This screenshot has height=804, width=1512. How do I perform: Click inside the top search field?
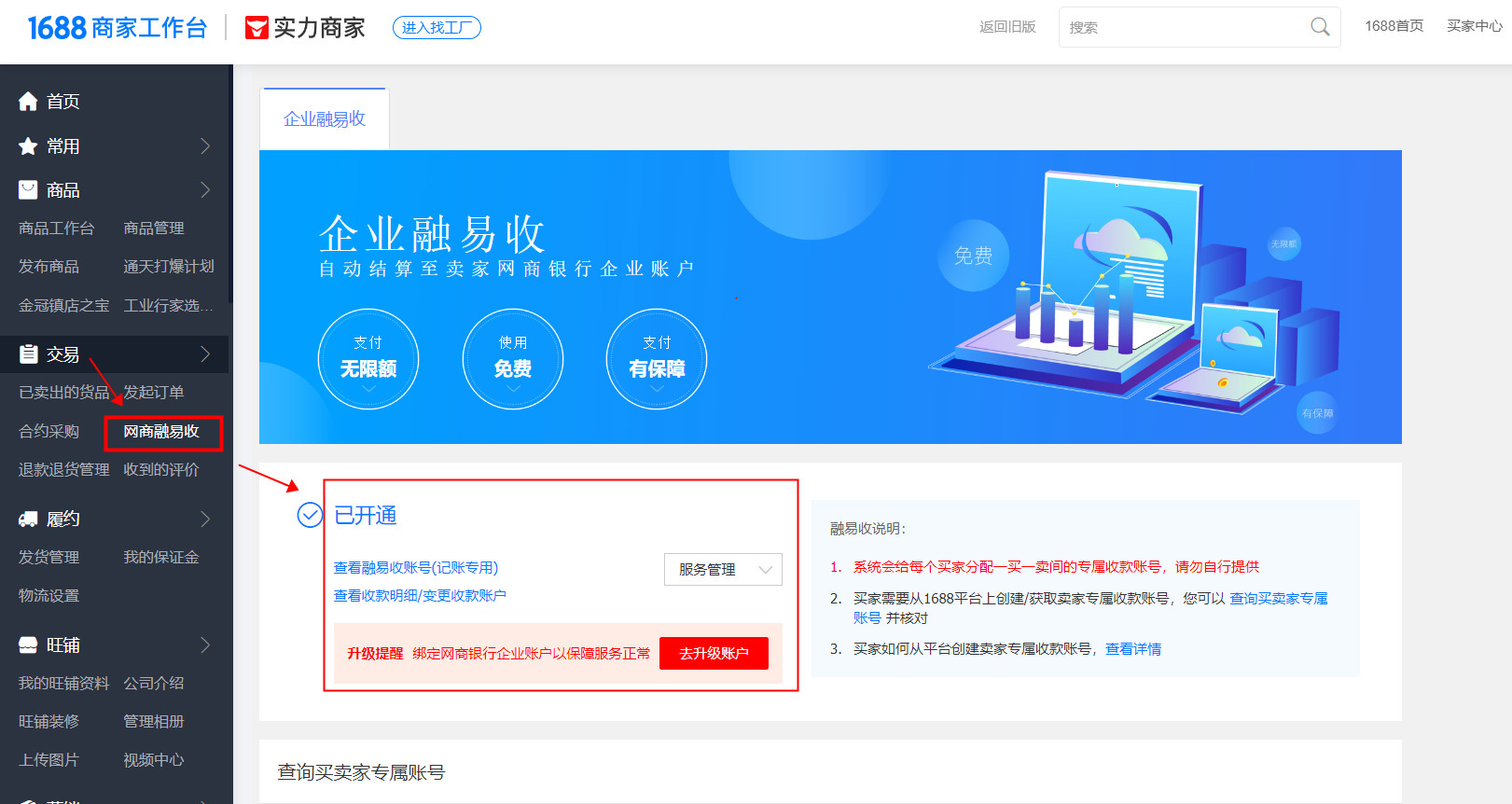coord(1185,27)
